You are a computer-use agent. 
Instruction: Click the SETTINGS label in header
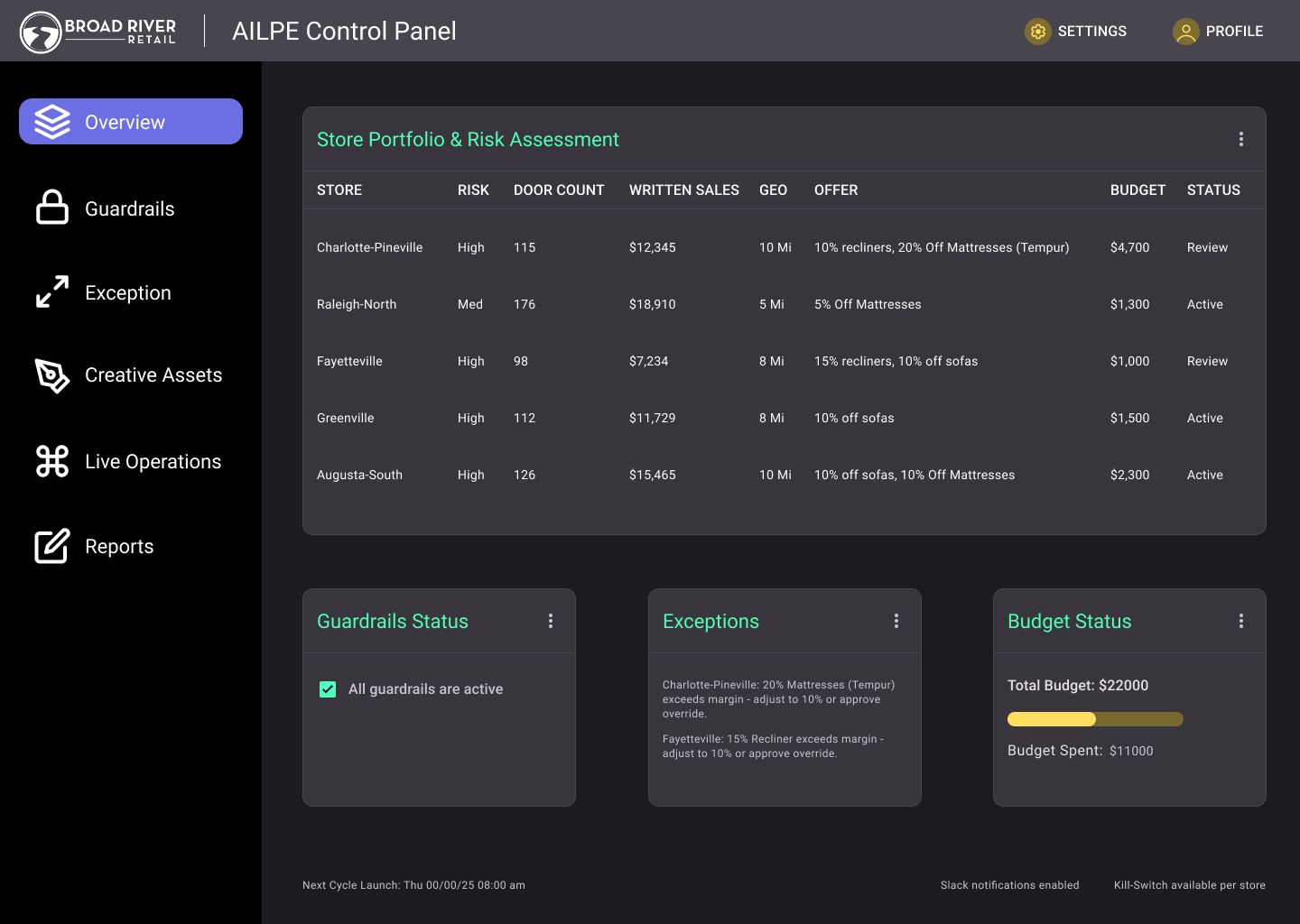tap(1091, 32)
